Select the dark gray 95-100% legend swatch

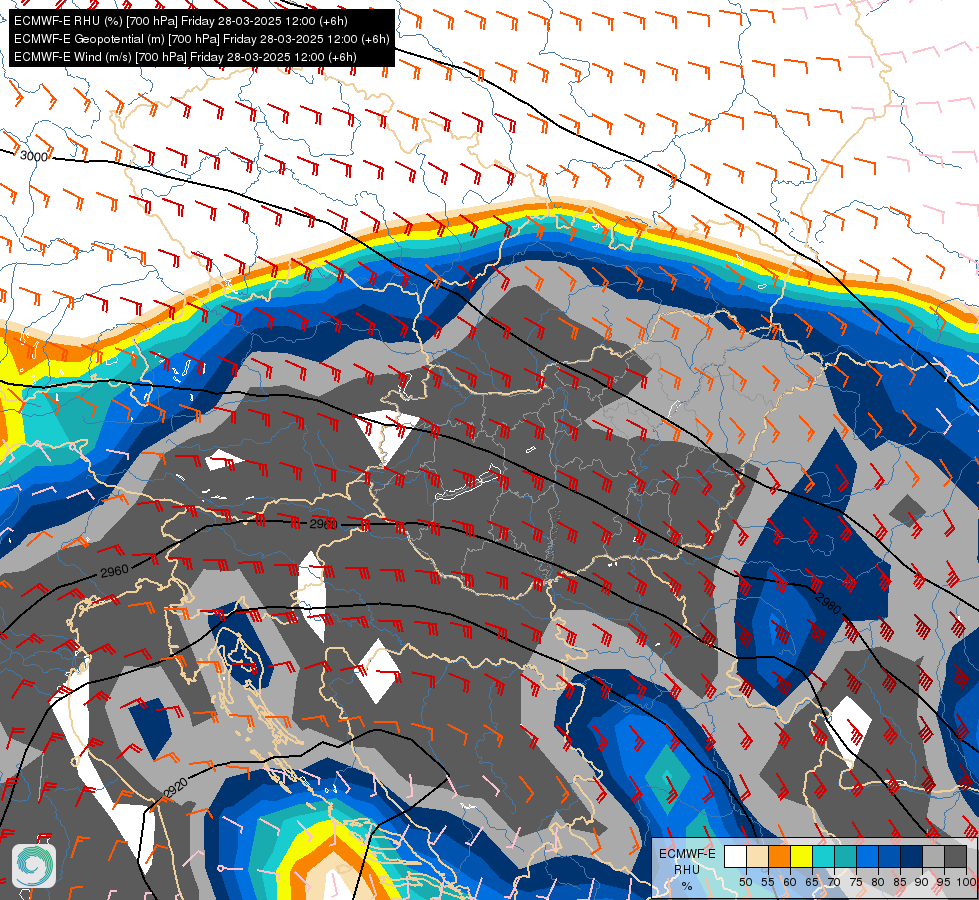(x=955, y=856)
